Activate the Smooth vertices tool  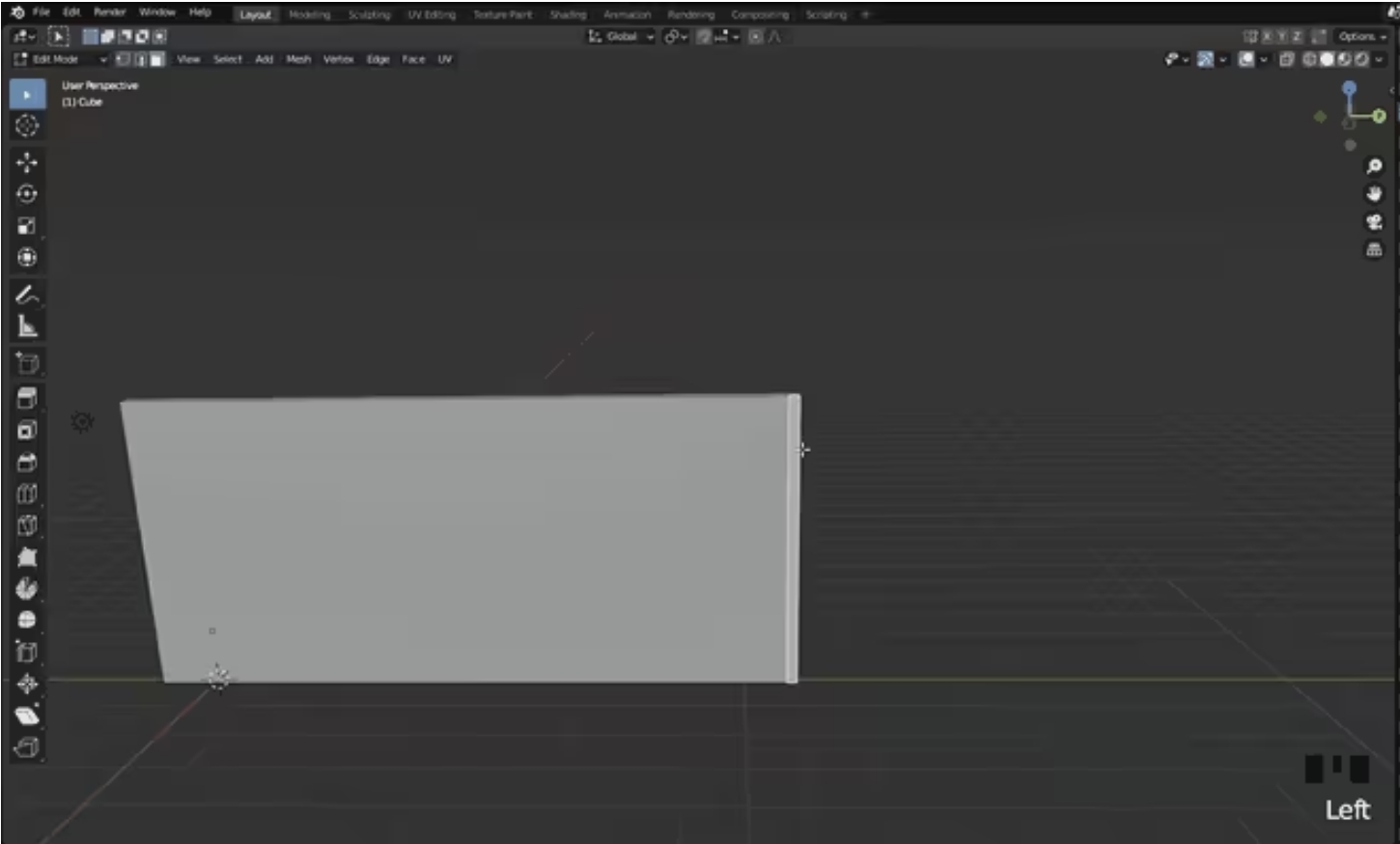tap(27, 620)
